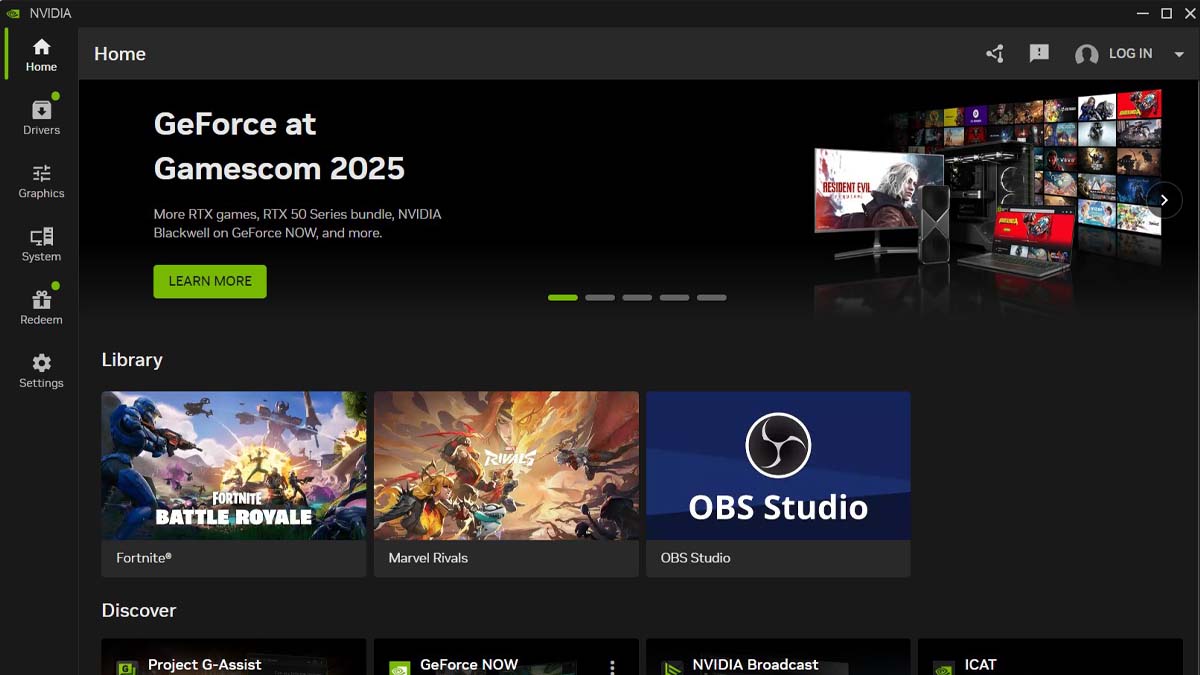Open the Home section in the sidebar
Viewport: 1200px width, 675px height.
41,55
